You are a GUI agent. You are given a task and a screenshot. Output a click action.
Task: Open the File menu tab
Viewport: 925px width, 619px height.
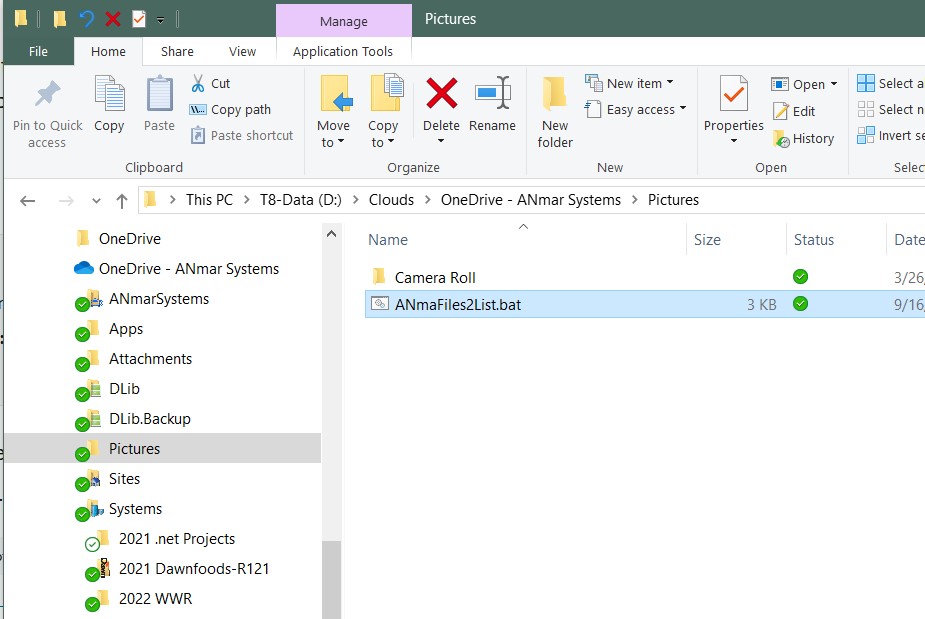(38, 52)
